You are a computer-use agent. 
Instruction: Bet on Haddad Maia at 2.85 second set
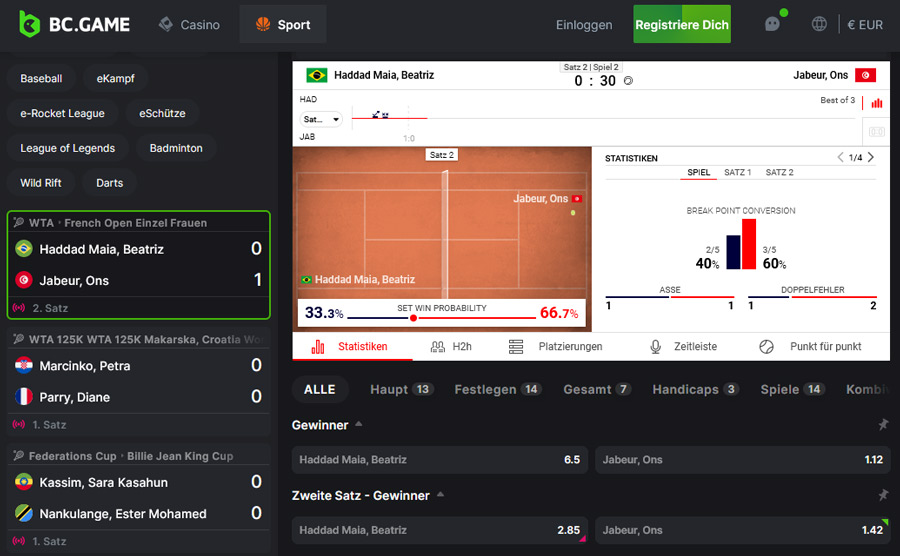pos(440,530)
